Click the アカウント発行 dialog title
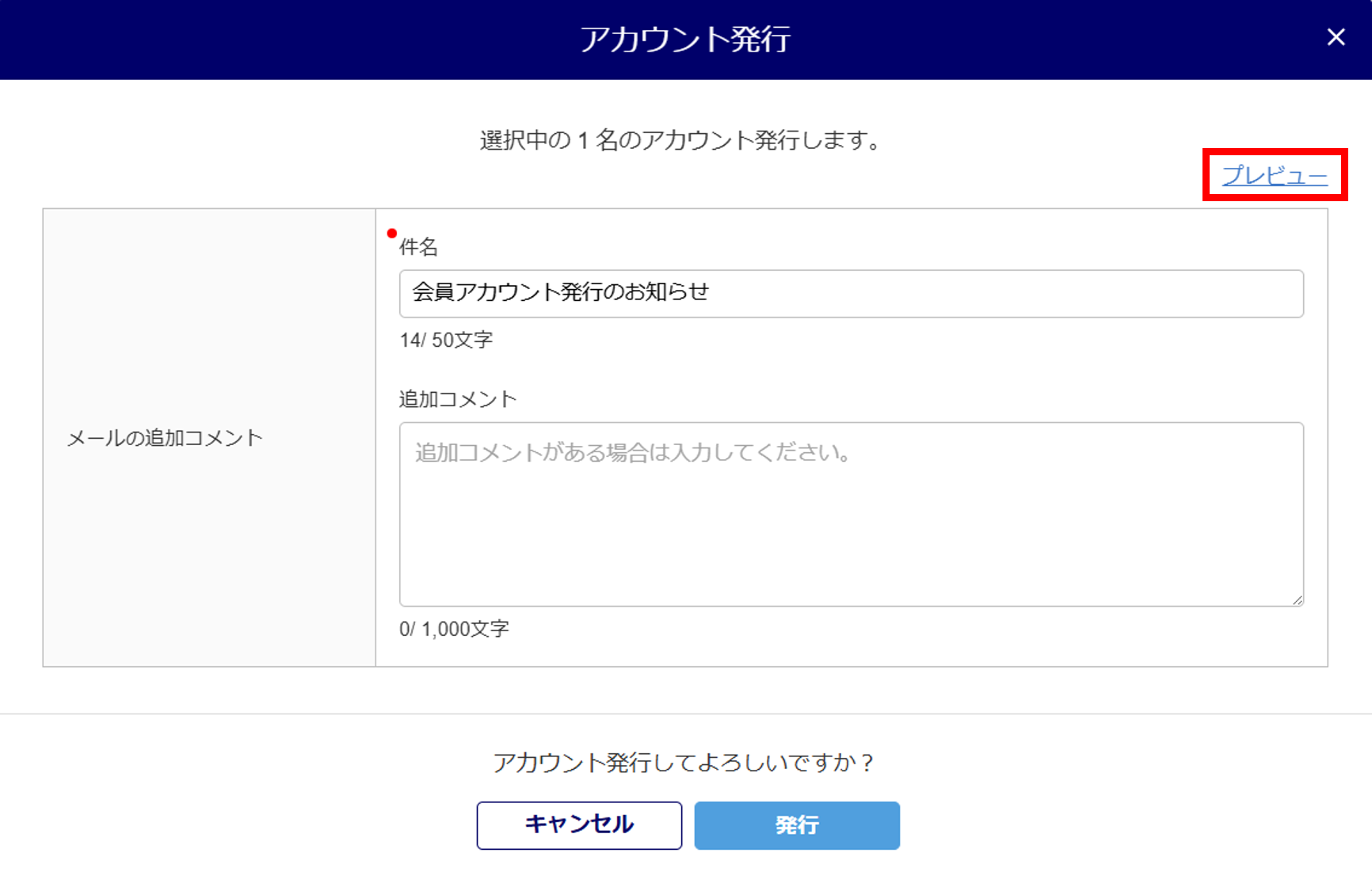The width and height of the screenshot is (1372, 891). tap(685, 39)
